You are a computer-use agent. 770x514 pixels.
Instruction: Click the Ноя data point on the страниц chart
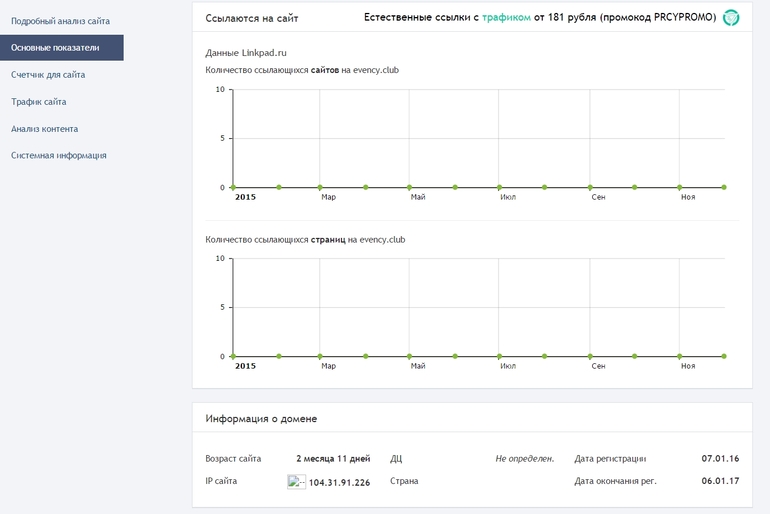tap(680, 356)
